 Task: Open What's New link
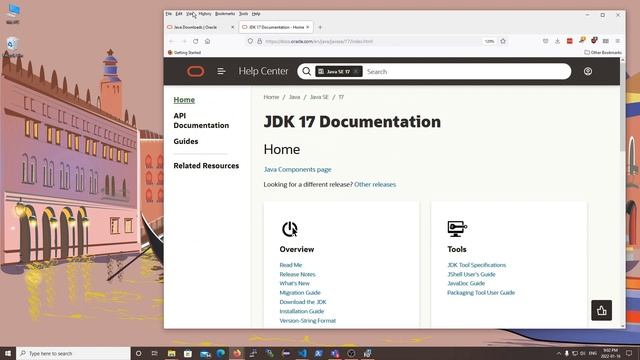click(295, 283)
